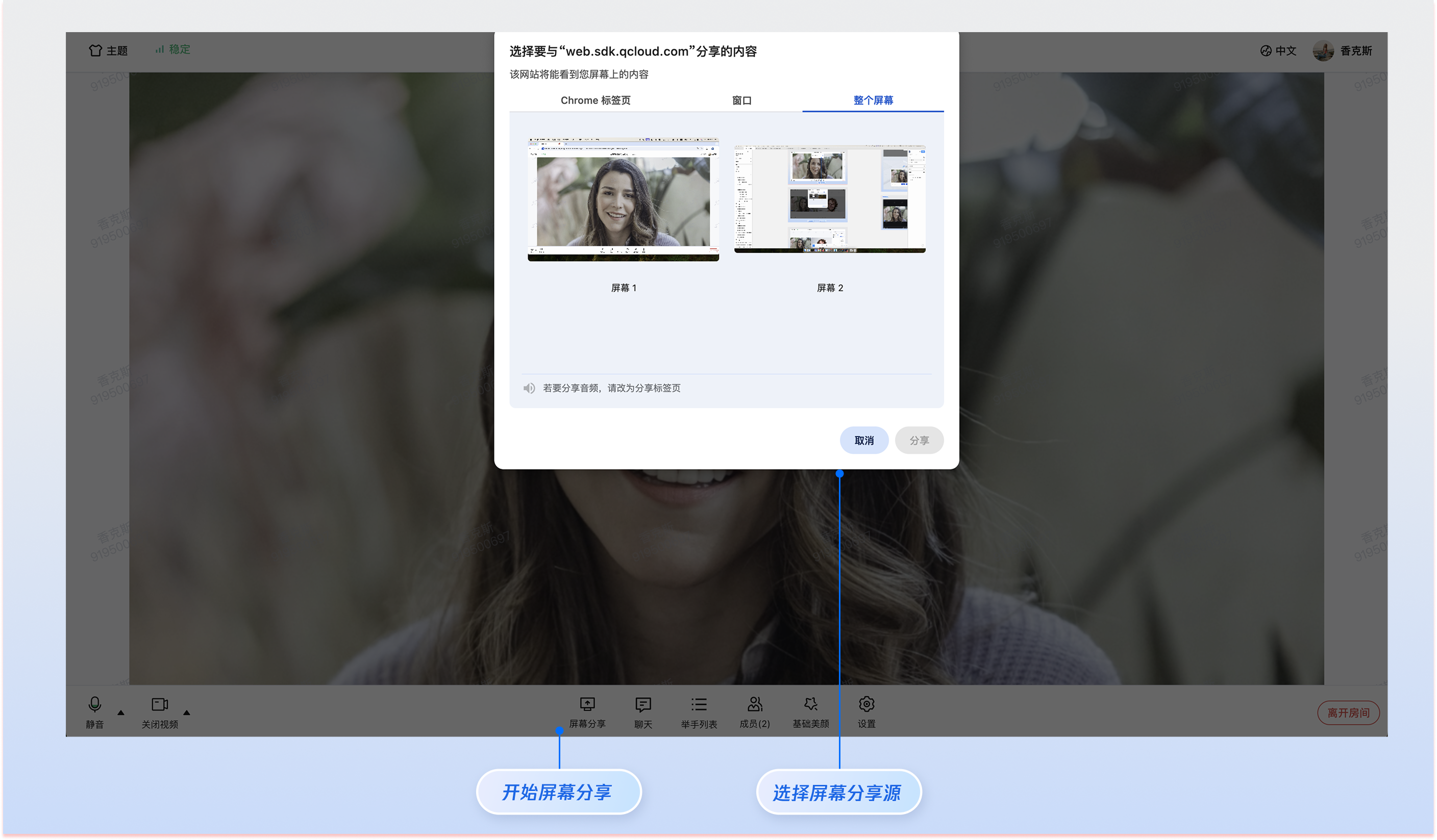Click the Screen Share (屏幕分享) icon
Screen dimensions: 1437x840
[x=587, y=704]
